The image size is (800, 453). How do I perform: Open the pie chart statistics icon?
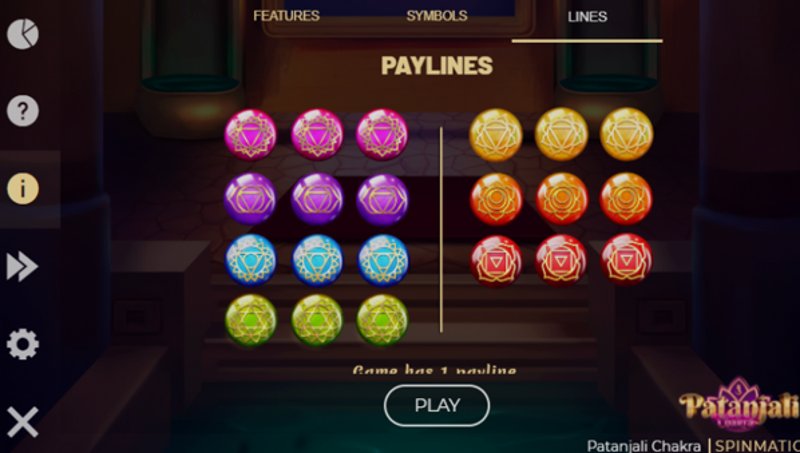point(22,34)
